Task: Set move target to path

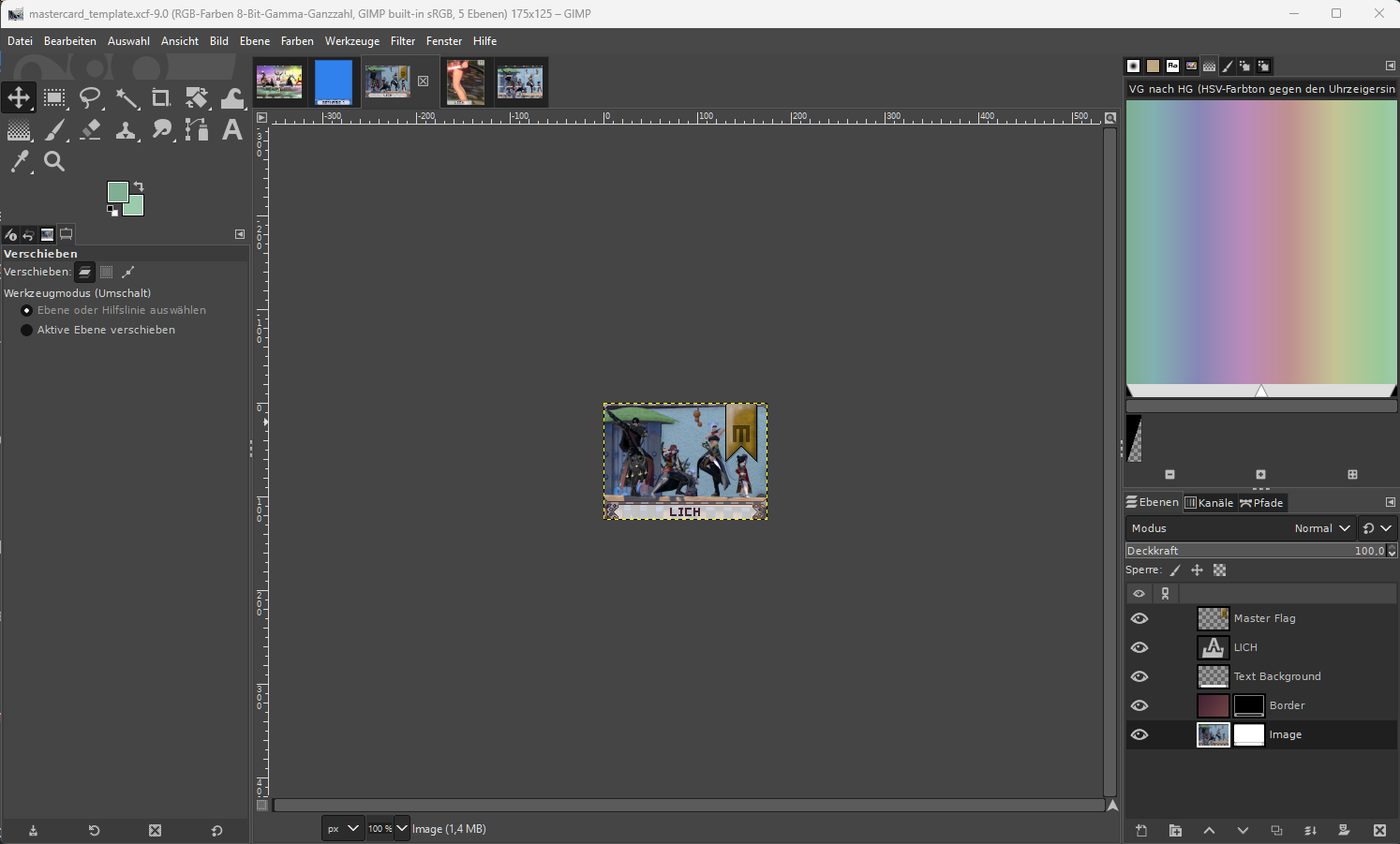Action: pyautogui.click(x=128, y=272)
